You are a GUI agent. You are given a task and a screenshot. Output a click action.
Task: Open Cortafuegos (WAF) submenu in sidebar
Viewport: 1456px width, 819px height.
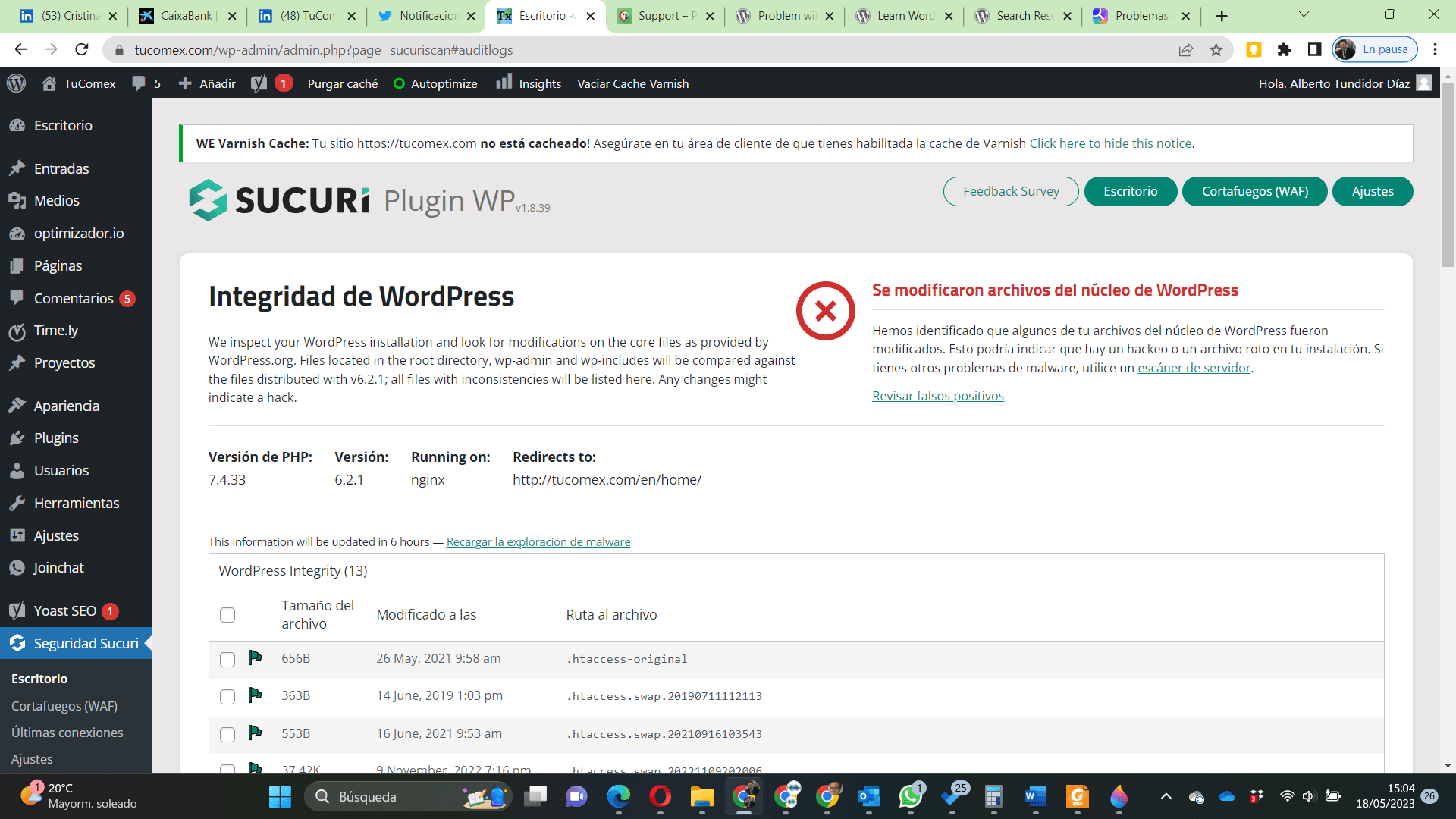[x=64, y=706]
